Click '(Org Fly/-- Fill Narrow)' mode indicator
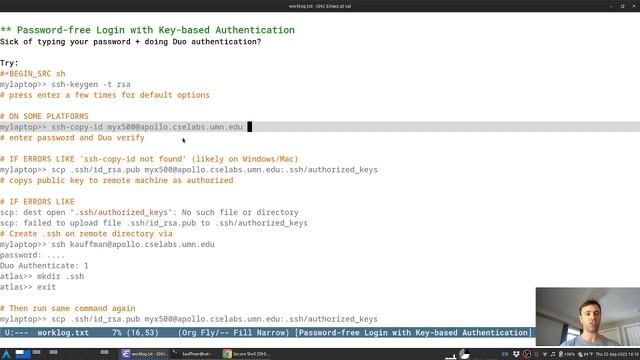Image resolution: width=640 pixels, height=360 pixels. tap(233, 333)
